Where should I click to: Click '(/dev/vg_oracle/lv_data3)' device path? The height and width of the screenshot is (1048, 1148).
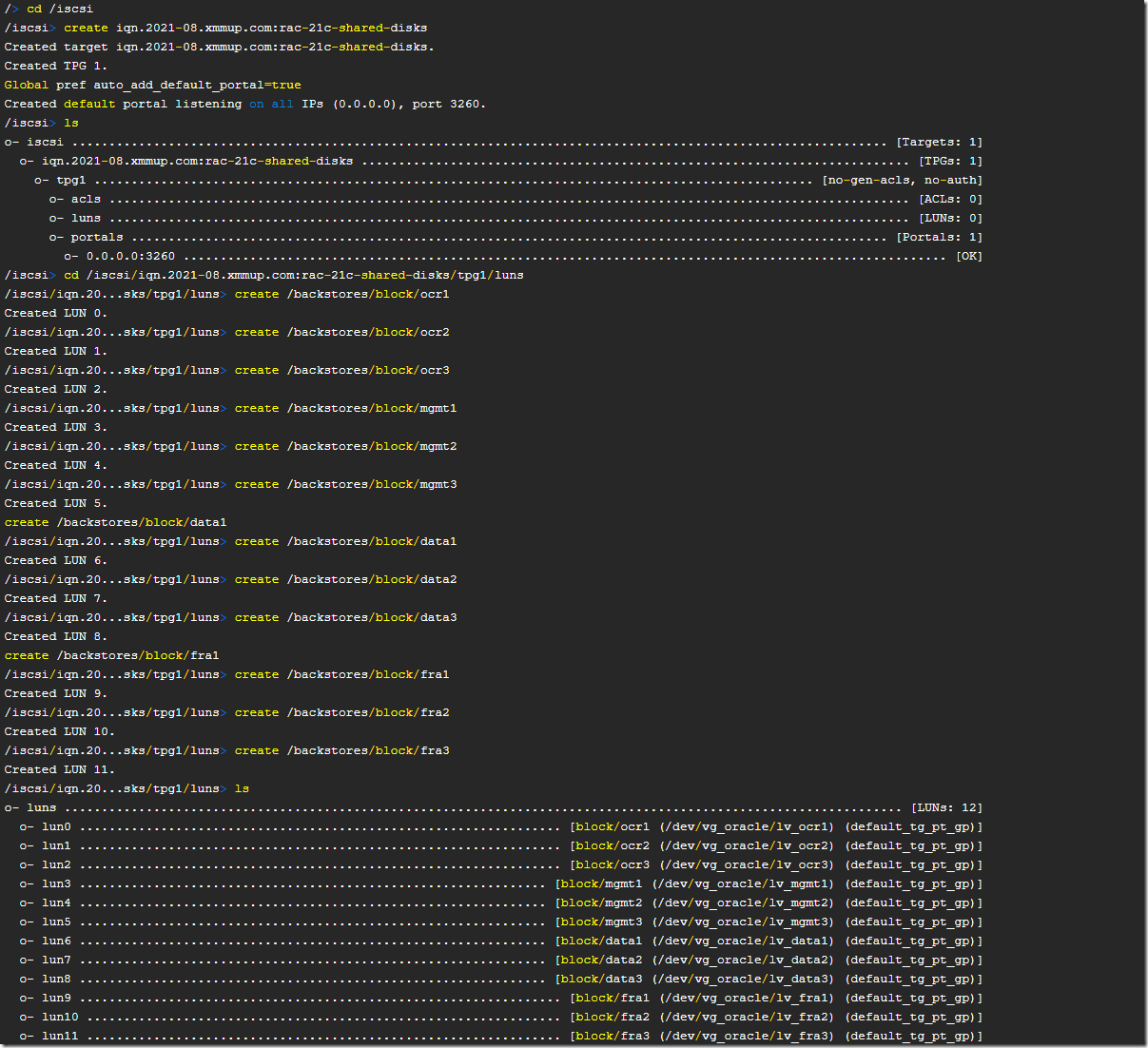[743, 979]
